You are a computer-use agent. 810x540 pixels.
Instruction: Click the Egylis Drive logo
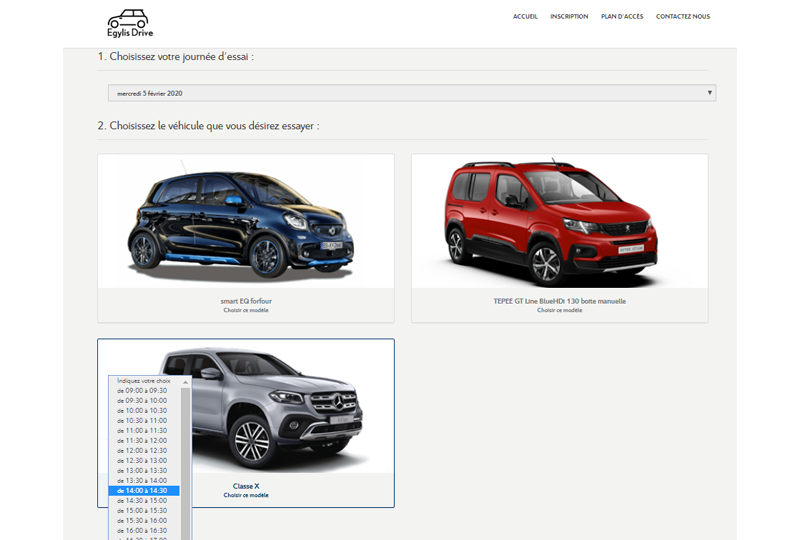tap(130, 23)
